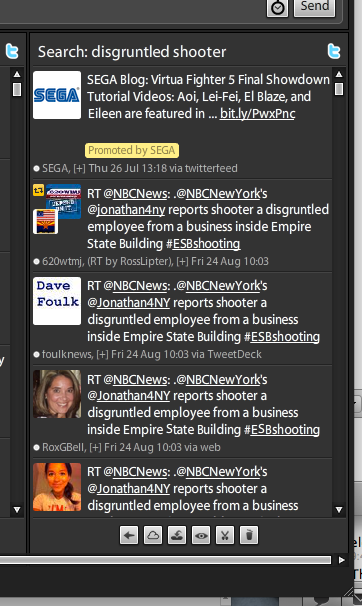Click the Promoted by SEGA label
Viewport: 362px width, 606px height.
tap(132, 150)
